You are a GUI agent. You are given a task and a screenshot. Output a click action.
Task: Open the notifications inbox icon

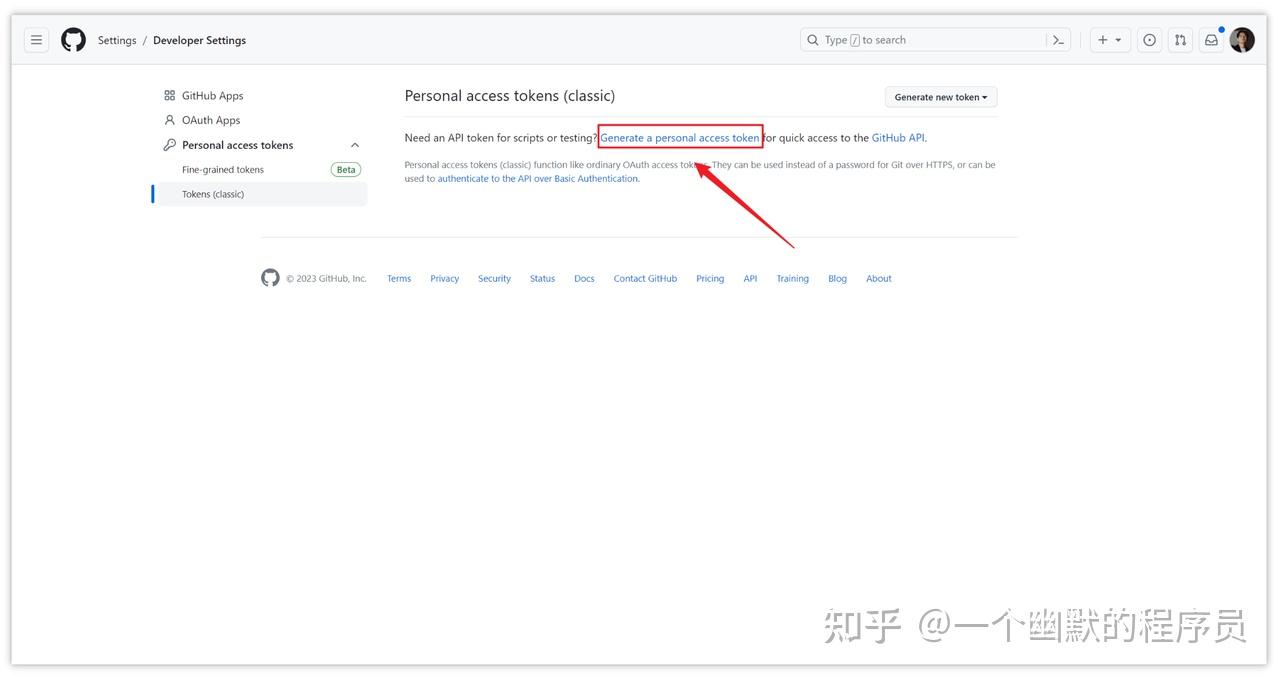1211,39
